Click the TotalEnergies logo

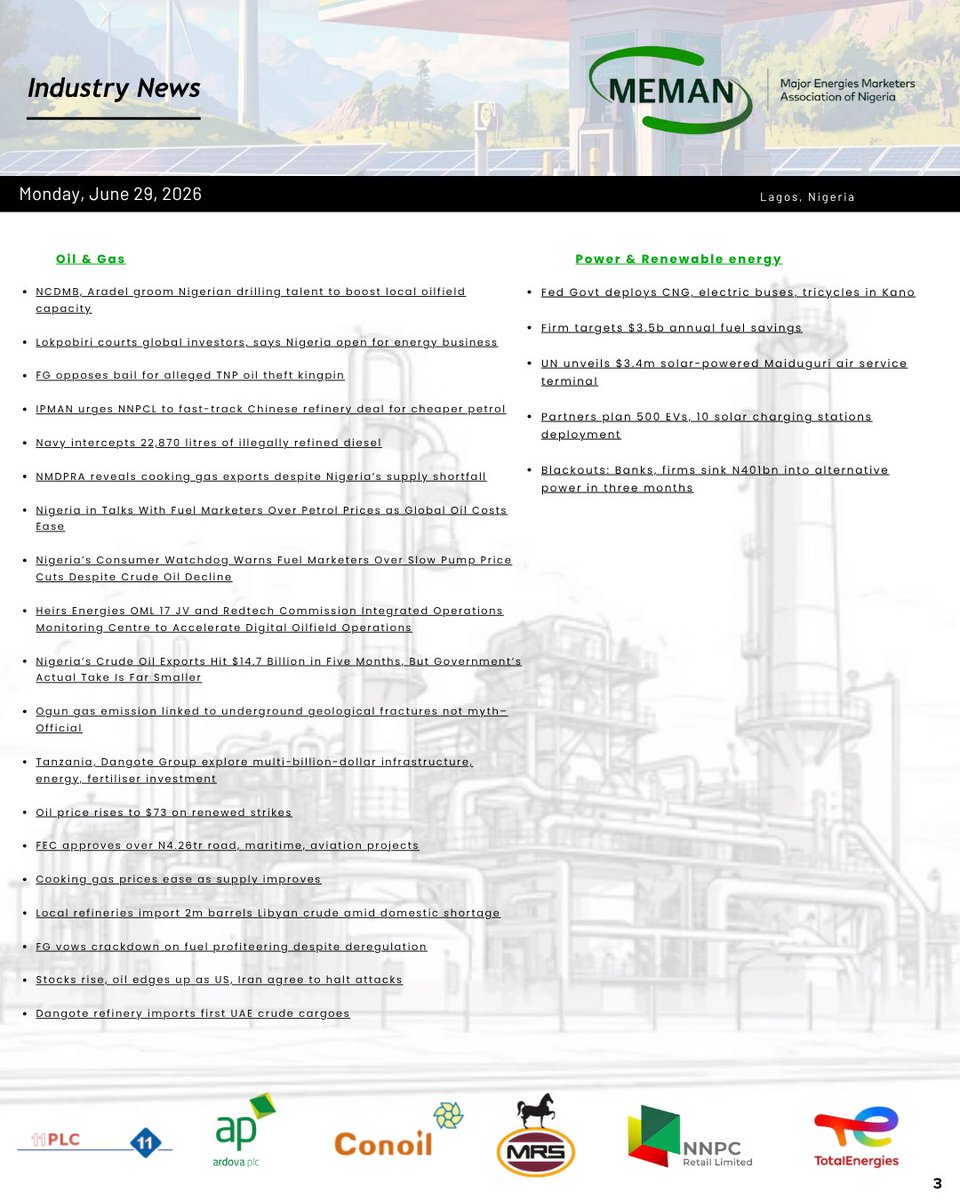click(856, 1136)
